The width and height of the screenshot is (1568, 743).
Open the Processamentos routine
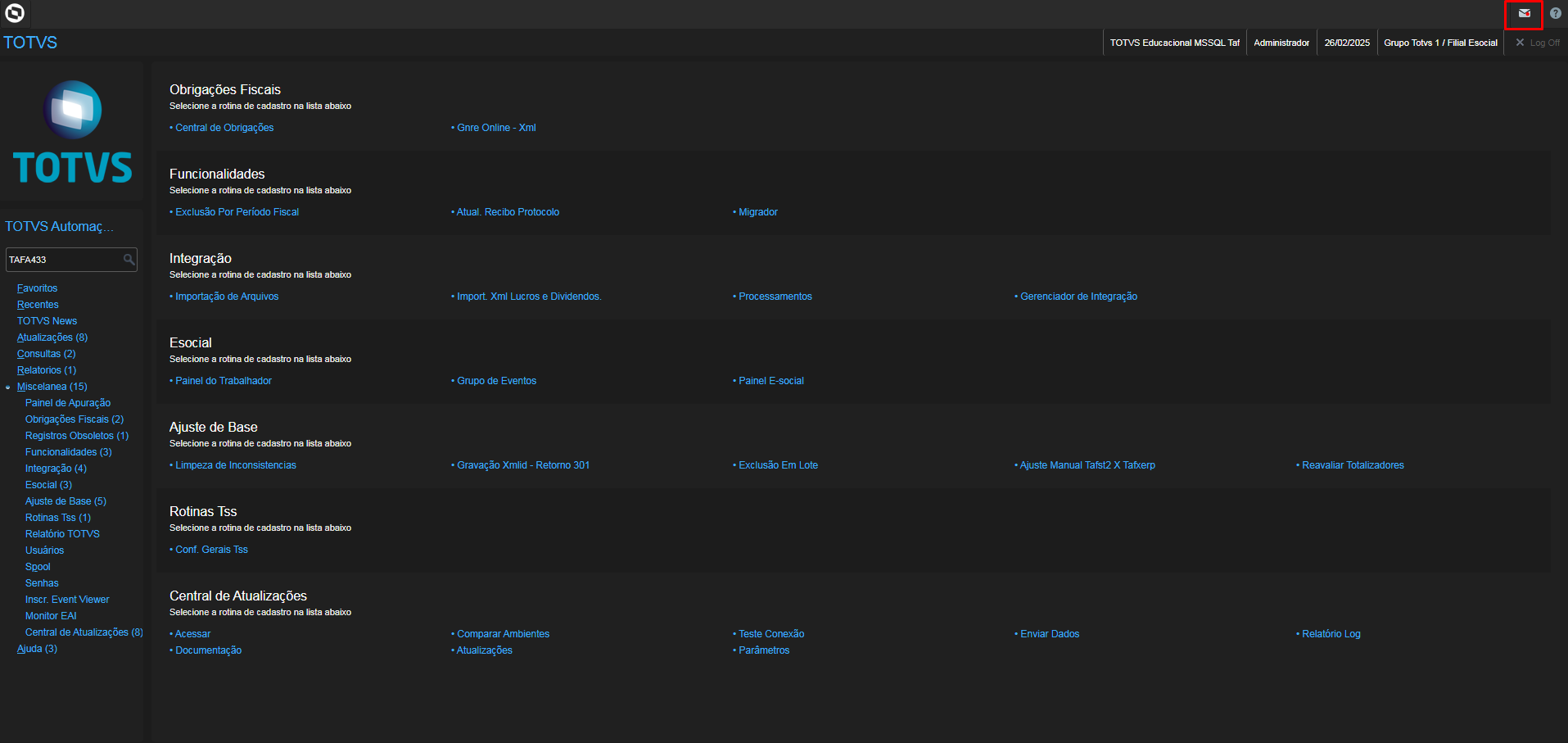(x=775, y=297)
